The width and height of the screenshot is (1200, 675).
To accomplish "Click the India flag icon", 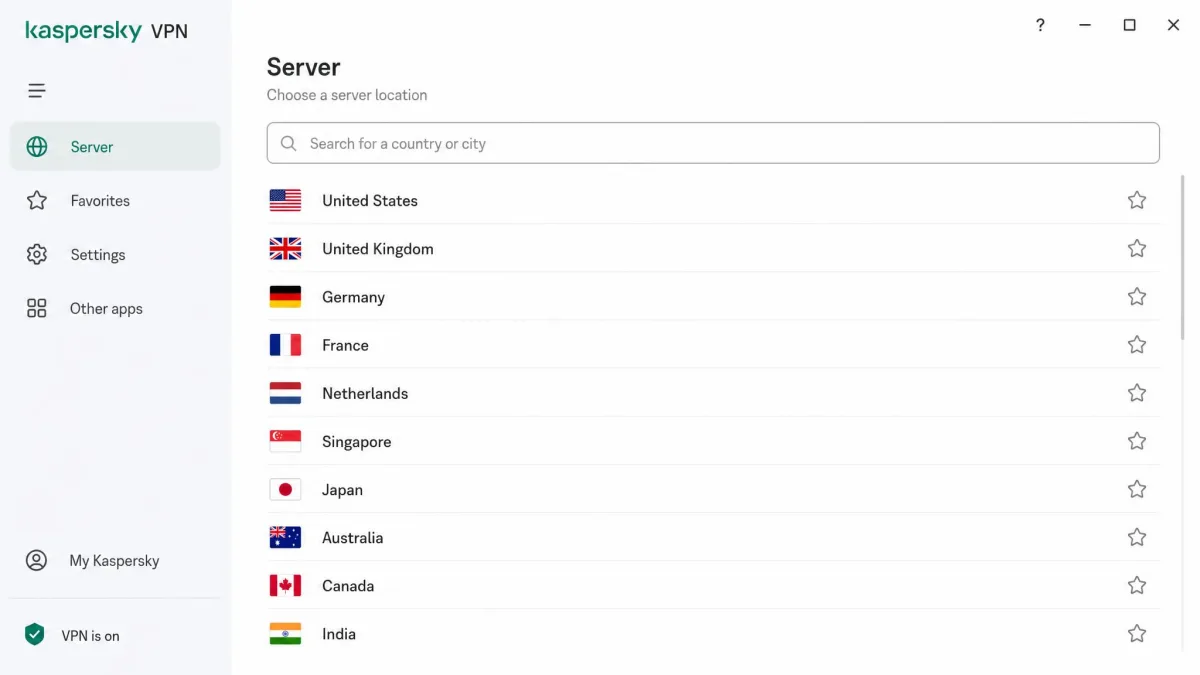I will click(x=285, y=634).
